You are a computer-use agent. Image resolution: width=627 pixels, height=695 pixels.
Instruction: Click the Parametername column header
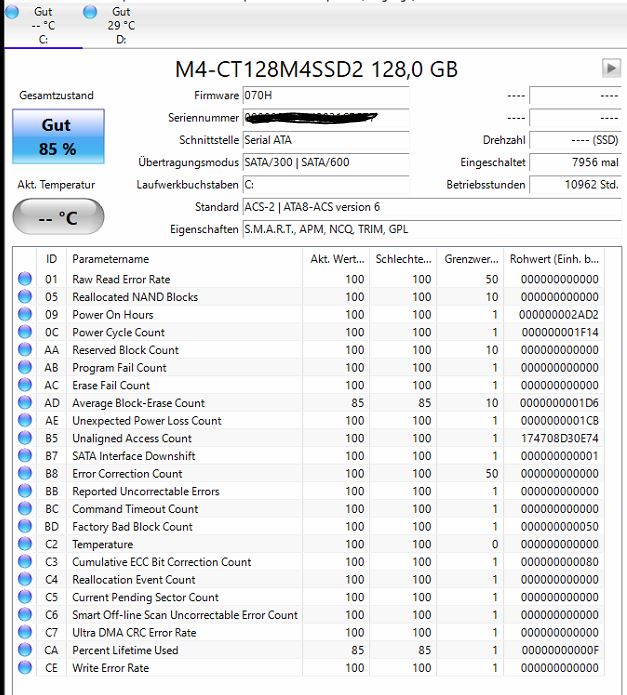184,259
